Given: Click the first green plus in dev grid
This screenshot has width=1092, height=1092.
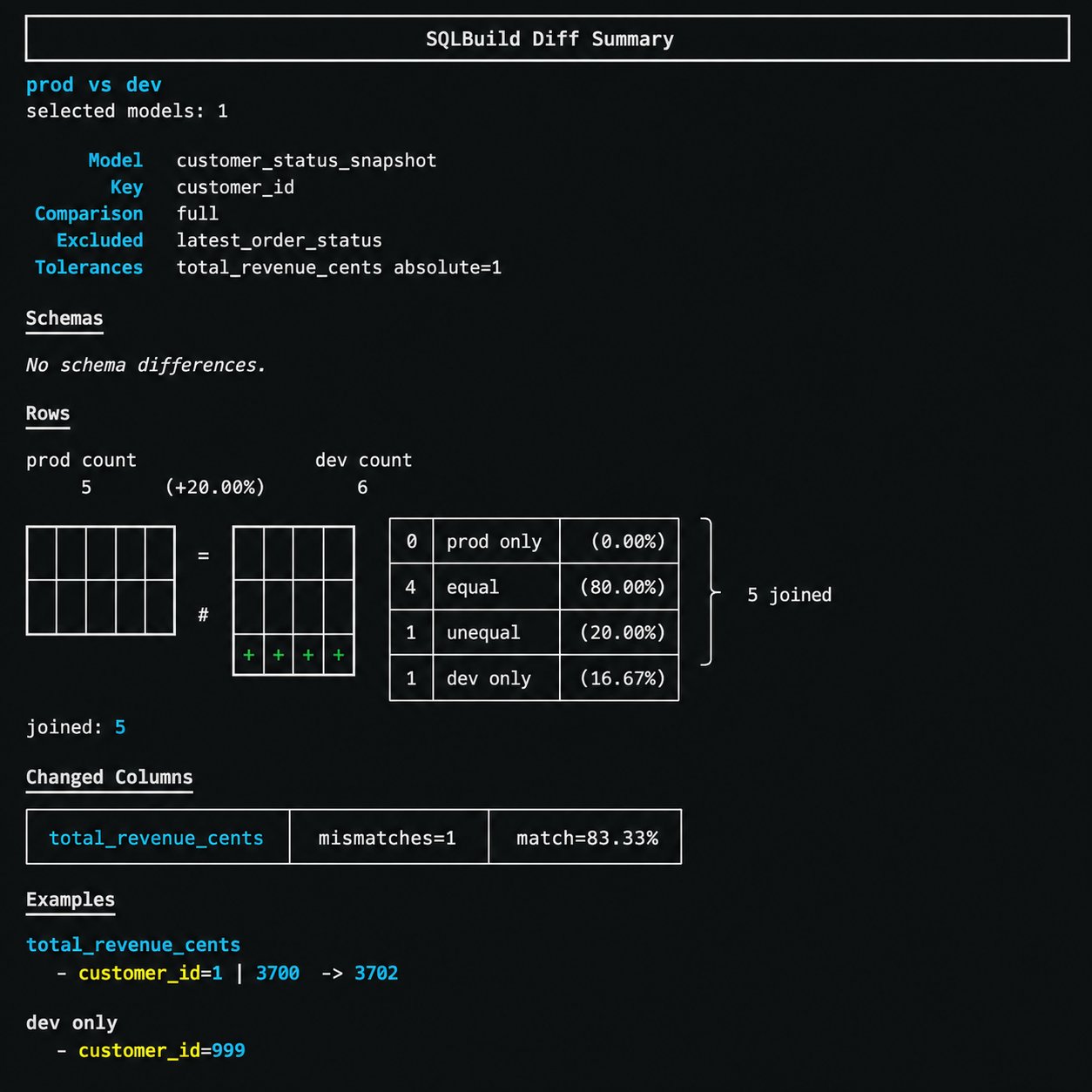Looking at the screenshot, I should tap(249, 655).
